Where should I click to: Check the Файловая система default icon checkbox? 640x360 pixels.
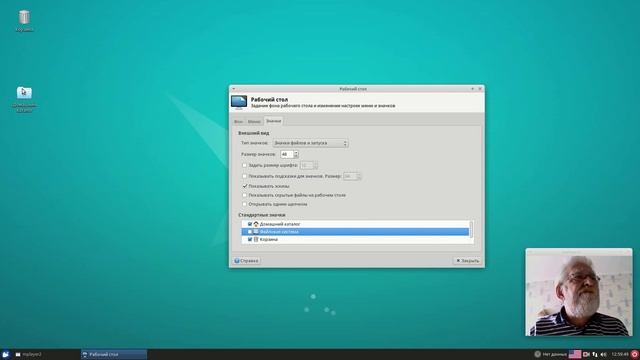(x=250, y=232)
